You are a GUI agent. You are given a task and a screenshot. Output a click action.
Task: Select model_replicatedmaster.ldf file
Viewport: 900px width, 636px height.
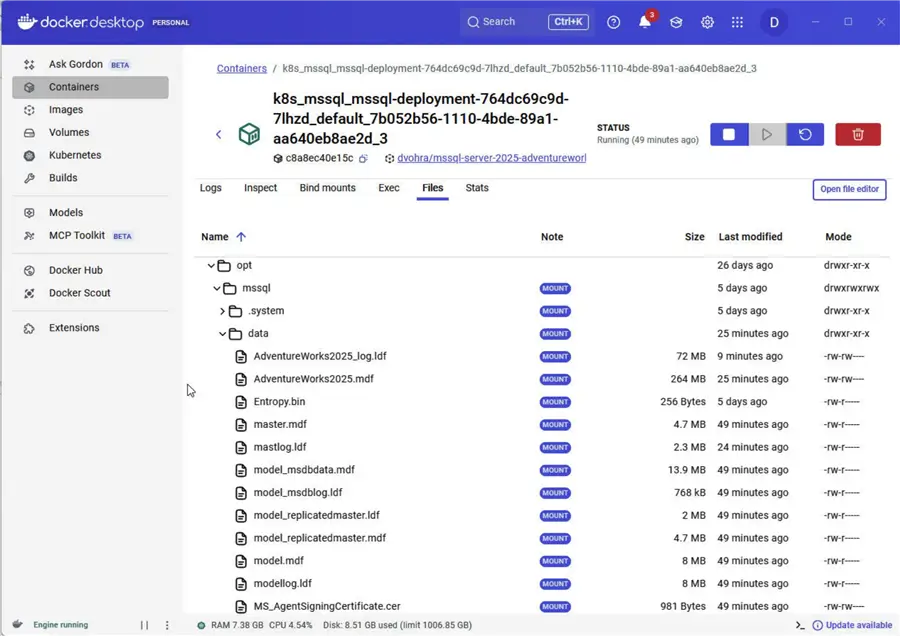(316, 515)
